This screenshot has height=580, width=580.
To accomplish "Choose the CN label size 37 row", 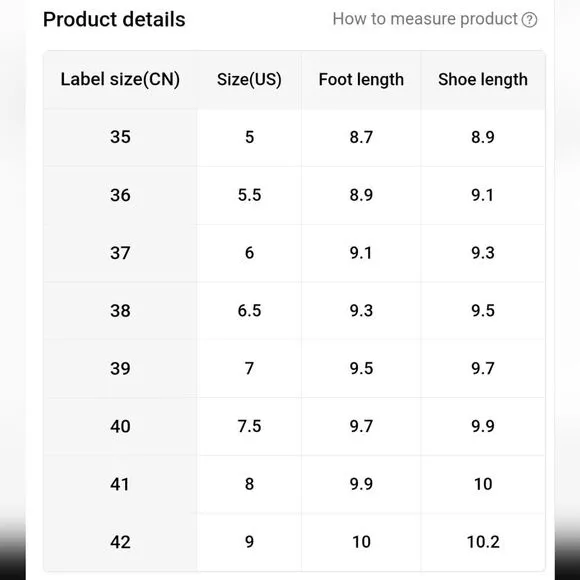I will 294,253.
